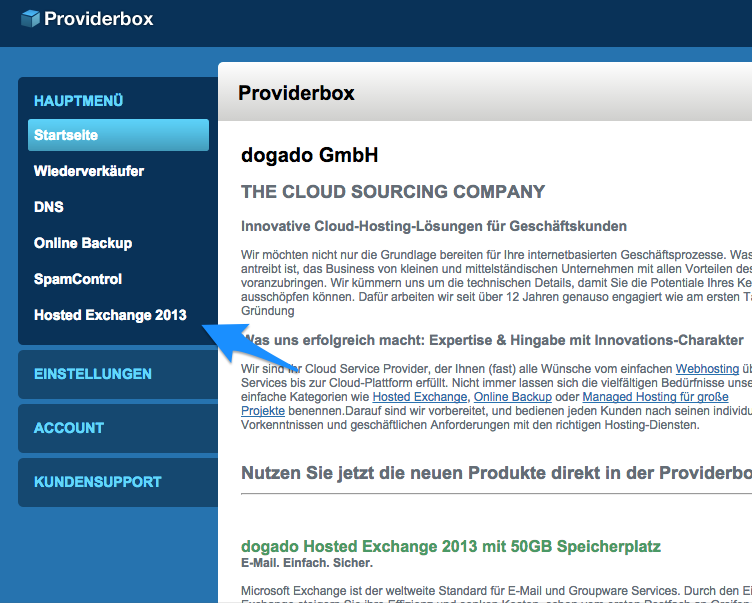Click the Hosted Exchange link in the paragraph
Screen dimensions: 752x603
tap(419, 397)
